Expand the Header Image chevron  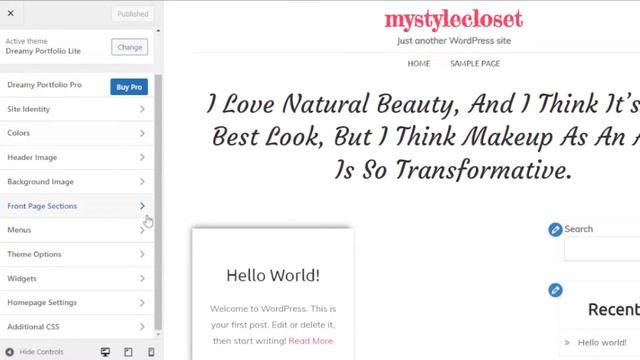coord(142,157)
